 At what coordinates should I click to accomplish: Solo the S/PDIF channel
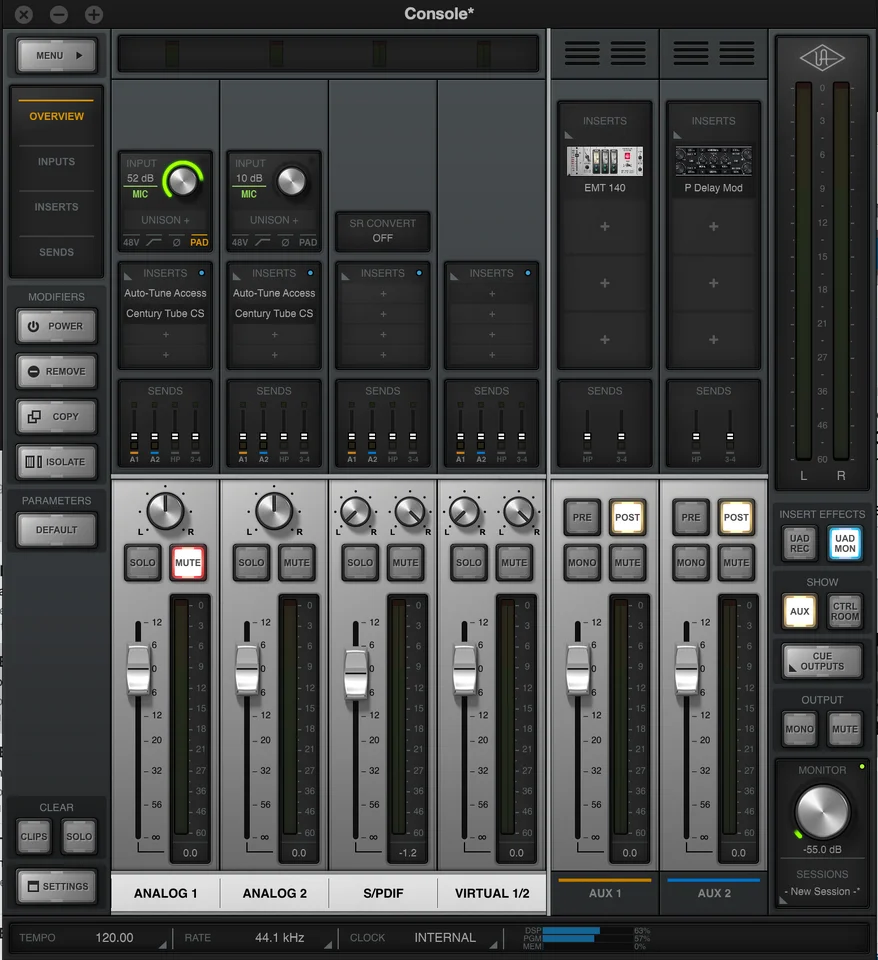[360, 563]
